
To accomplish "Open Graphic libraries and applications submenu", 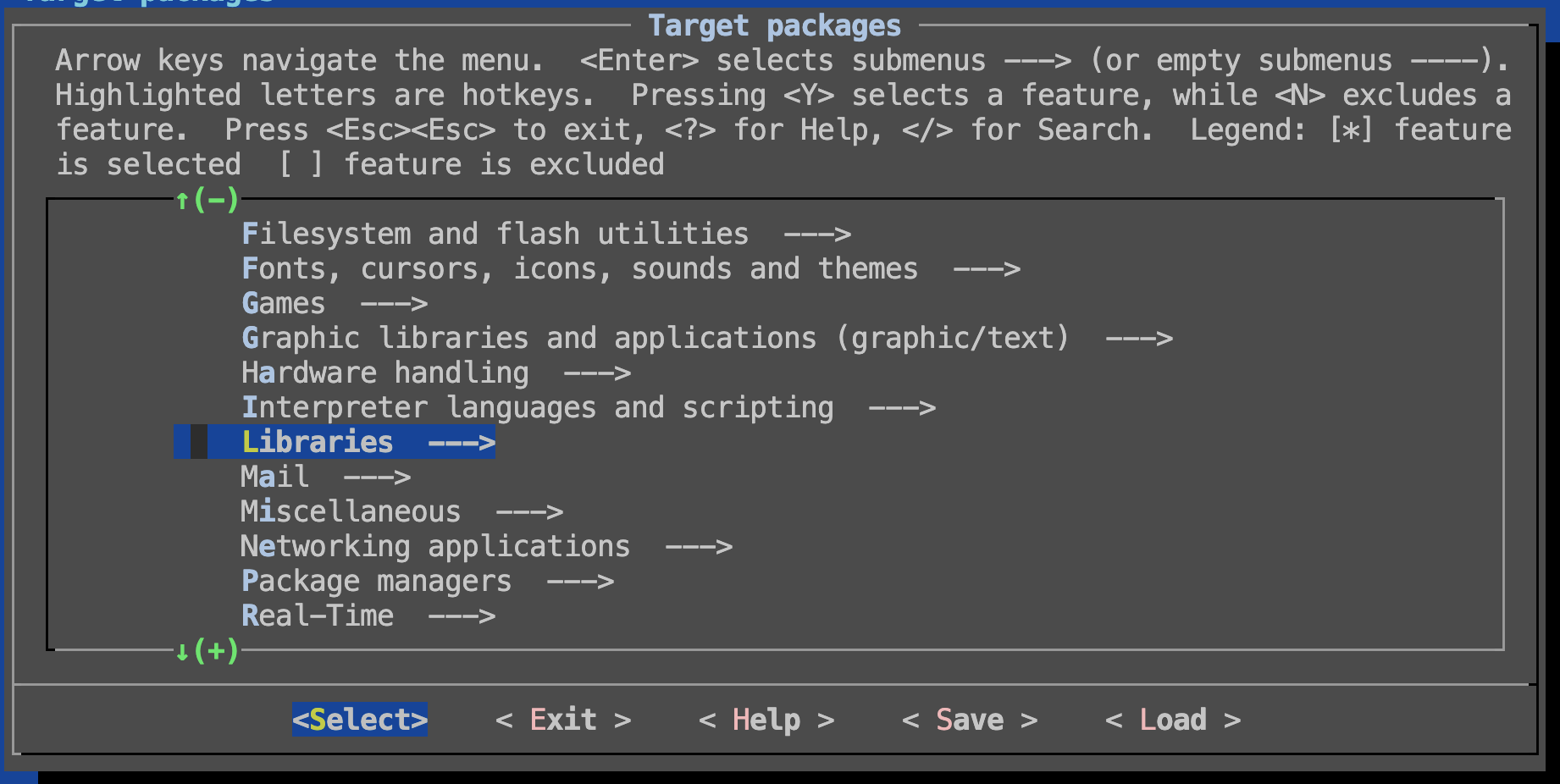I will 656,338.
